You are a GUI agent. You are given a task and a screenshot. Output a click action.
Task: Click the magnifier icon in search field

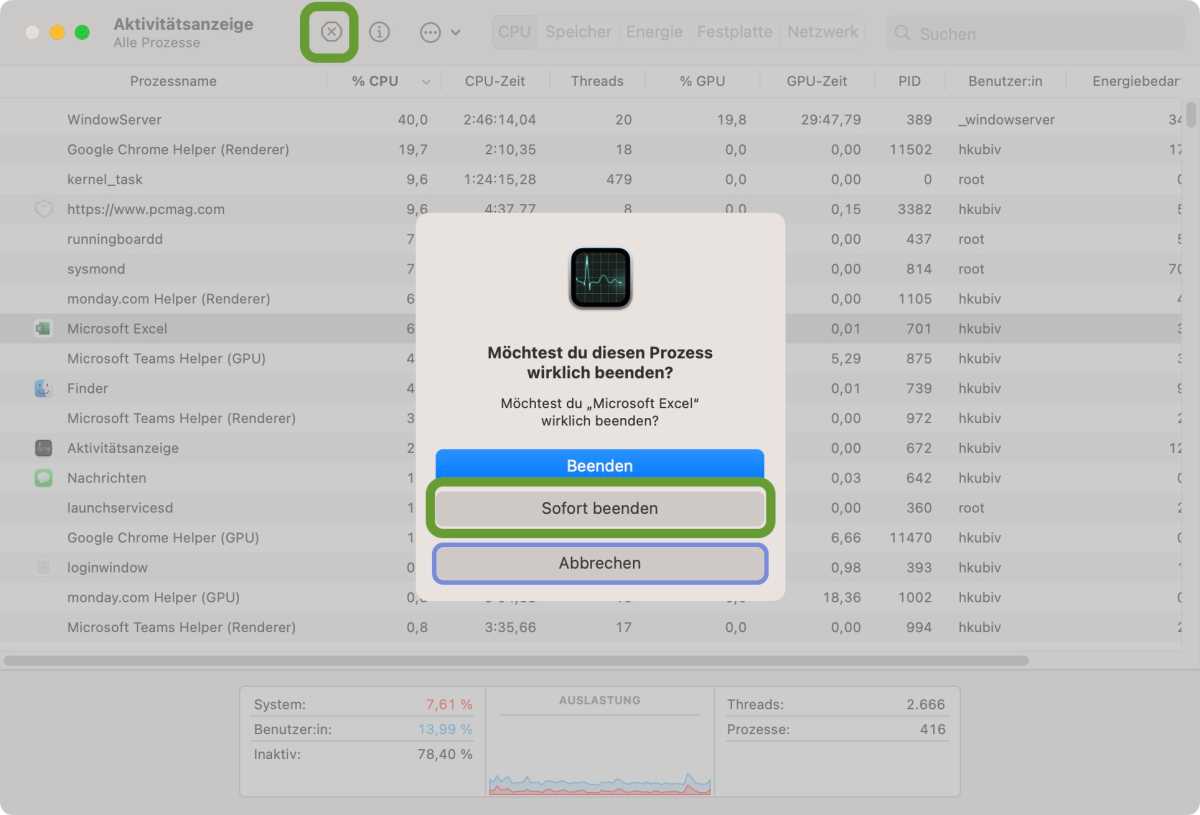pos(903,33)
